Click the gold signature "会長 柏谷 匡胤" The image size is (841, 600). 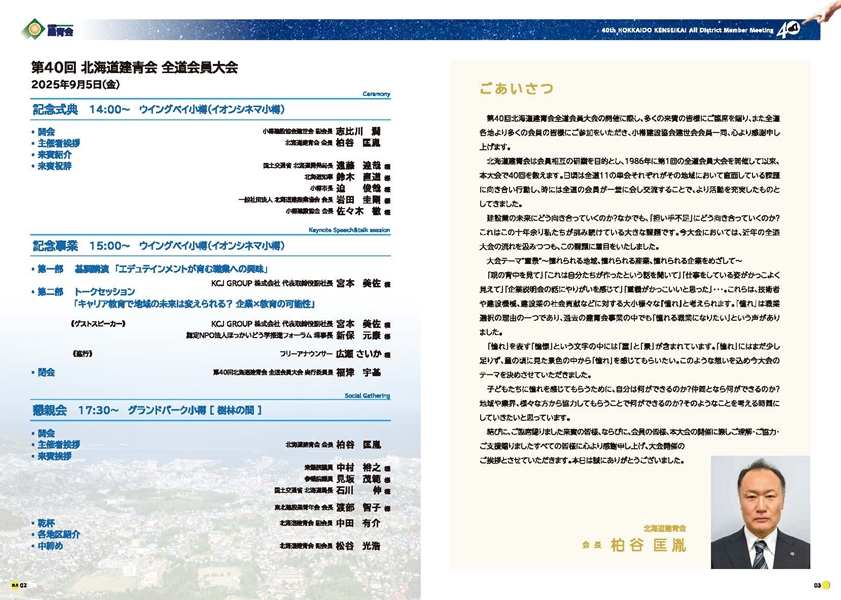pyautogui.click(x=634, y=545)
